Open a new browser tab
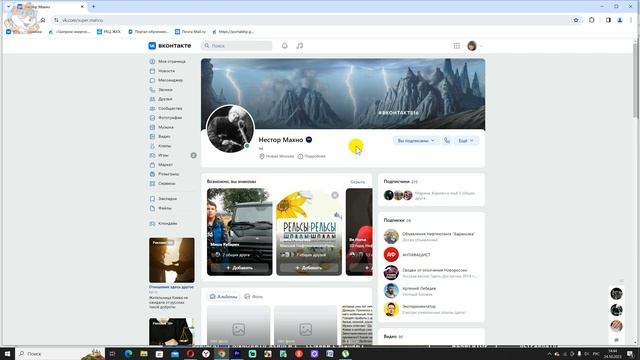This screenshot has height=360, width=640. click(93, 7)
